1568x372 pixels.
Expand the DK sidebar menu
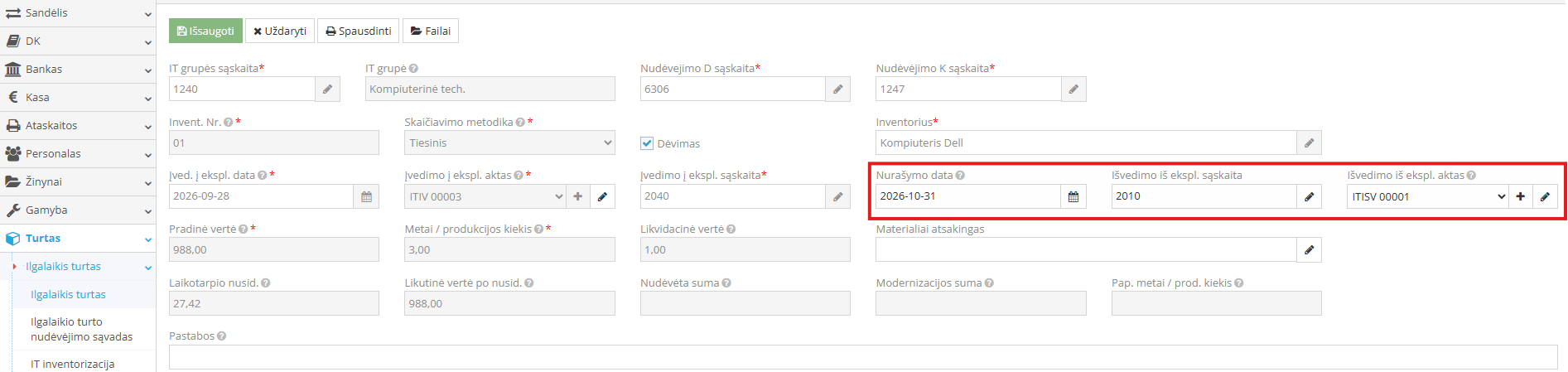pos(78,41)
